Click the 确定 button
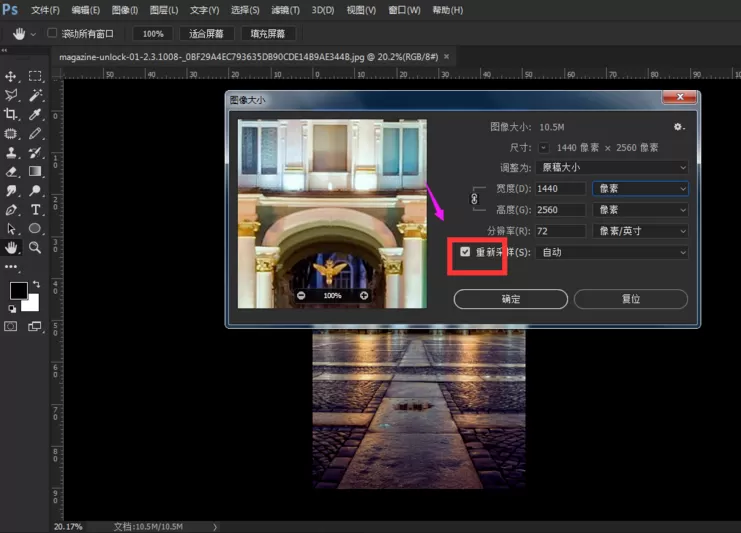Viewport: 741px width, 533px height. click(510, 299)
